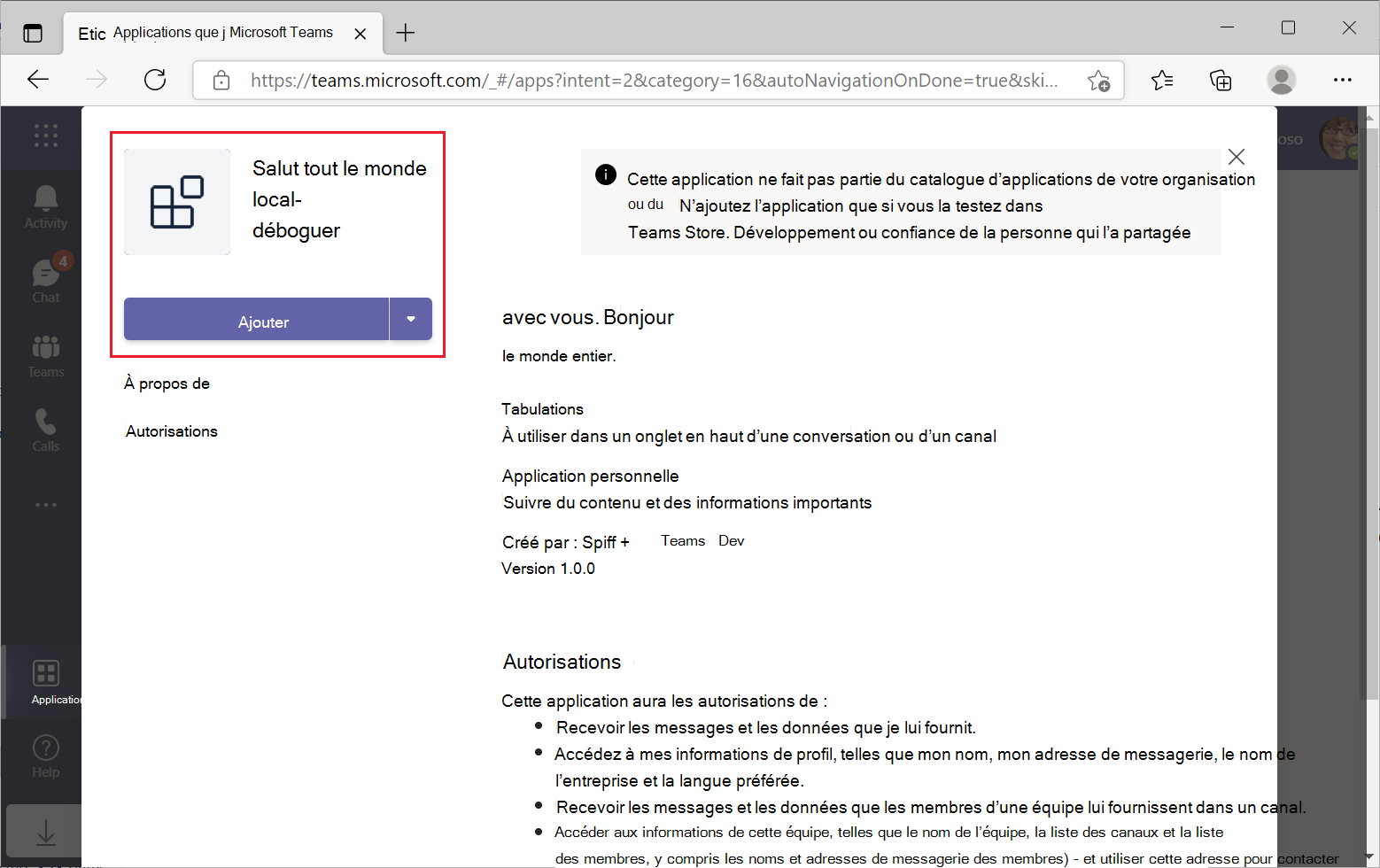Image resolution: width=1380 pixels, height=868 pixels.
Task: Open Teams in the sidebar
Action: (x=46, y=356)
